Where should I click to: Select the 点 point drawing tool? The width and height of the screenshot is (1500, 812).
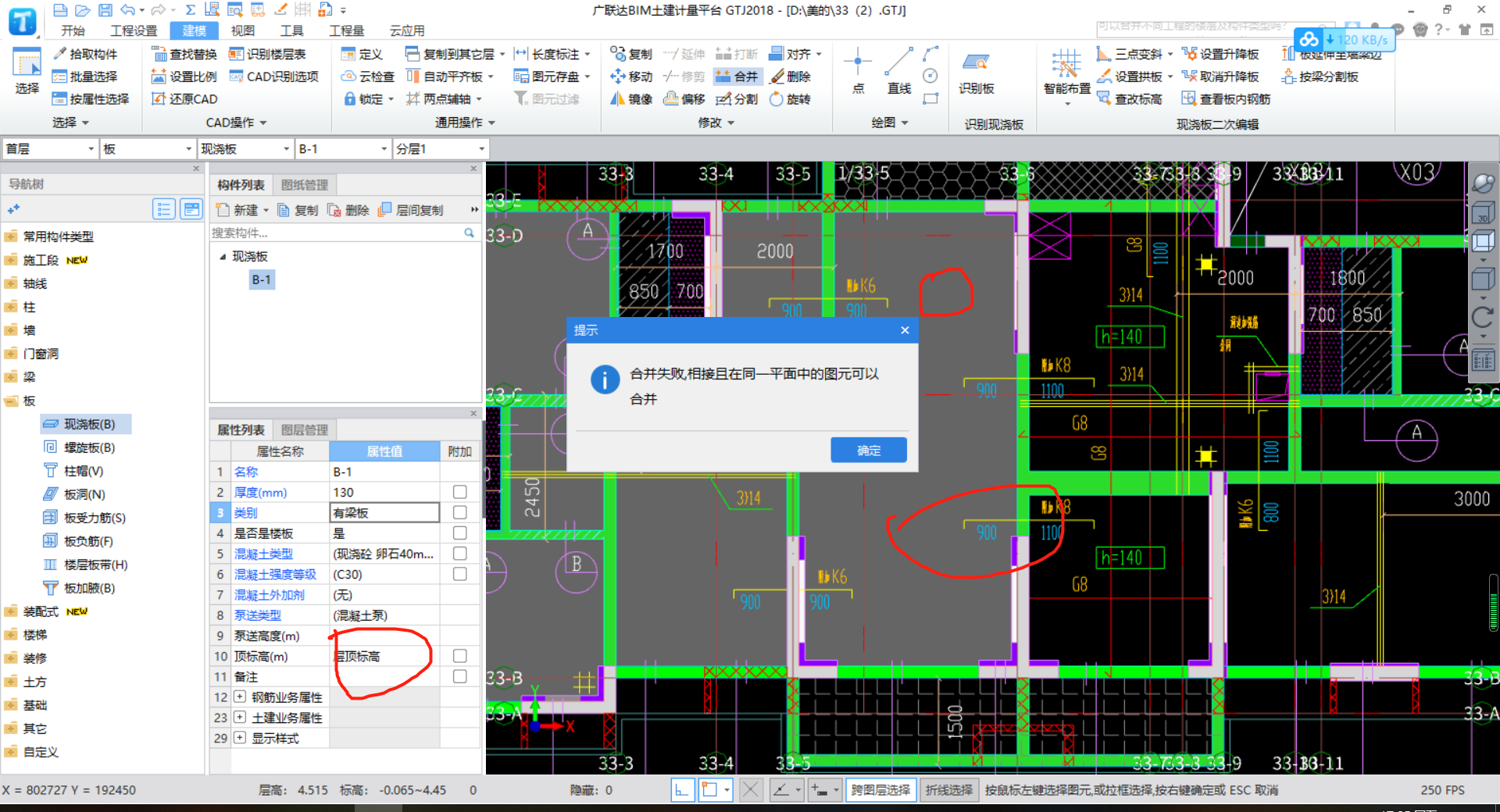click(x=858, y=71)
